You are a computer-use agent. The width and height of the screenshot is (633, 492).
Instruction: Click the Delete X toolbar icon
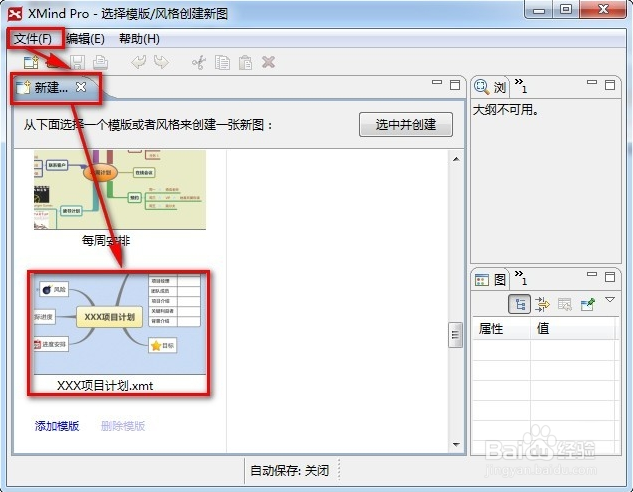click(x=268, y=62)
